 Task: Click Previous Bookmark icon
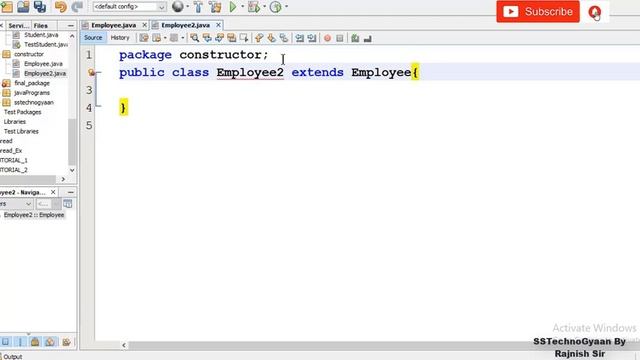pos(259,38)
